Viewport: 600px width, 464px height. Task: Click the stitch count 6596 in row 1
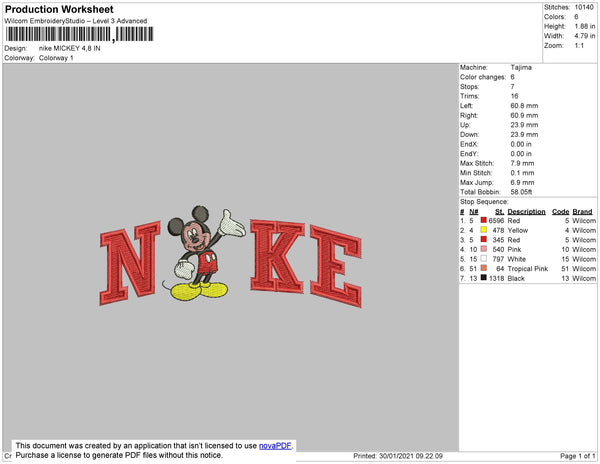pyautogui.click(x=496, y=221)
